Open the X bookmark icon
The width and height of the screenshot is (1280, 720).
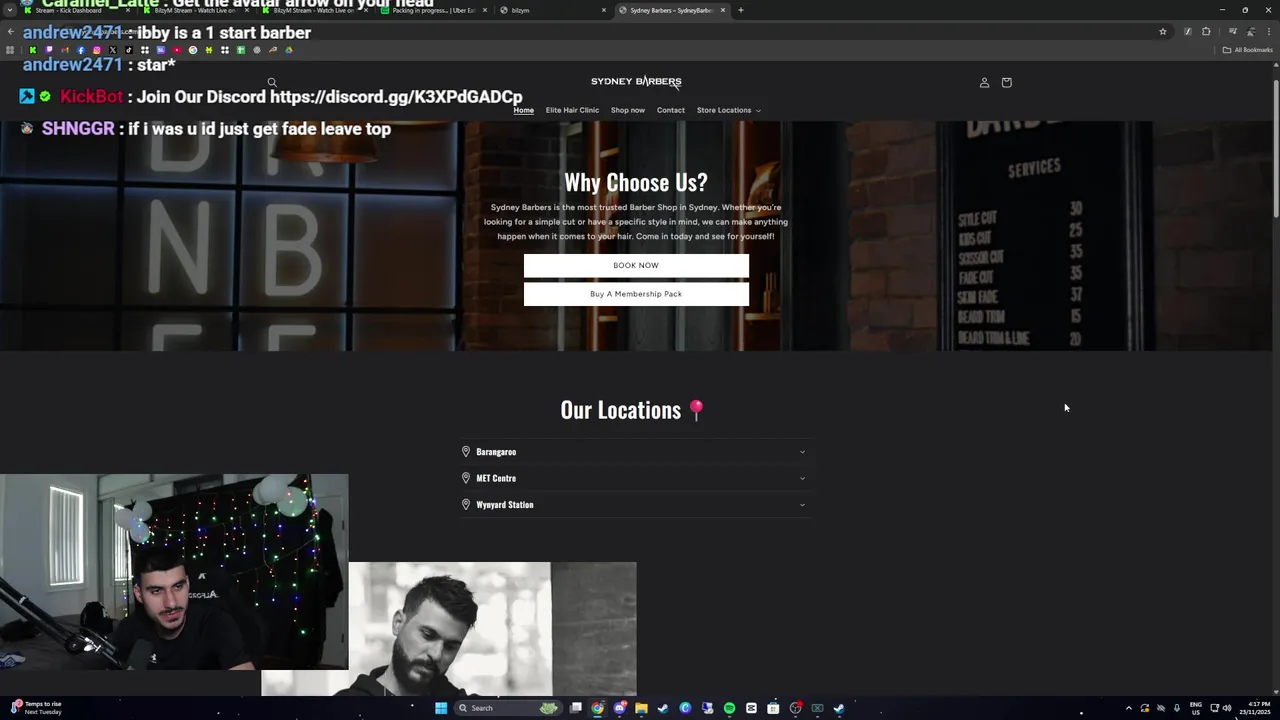point(113,50)
